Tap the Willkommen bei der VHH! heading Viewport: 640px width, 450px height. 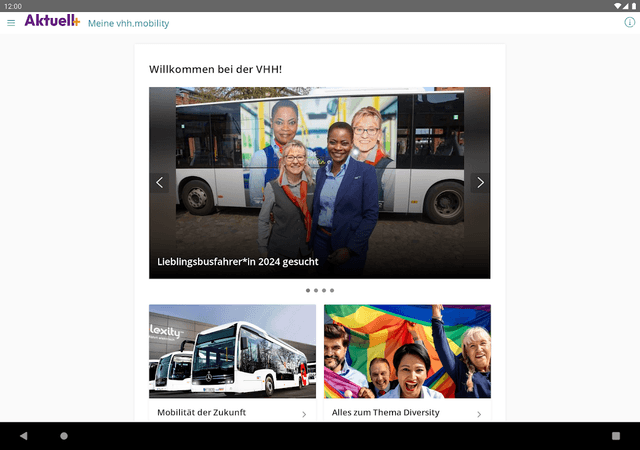click(x=216, y=69)
